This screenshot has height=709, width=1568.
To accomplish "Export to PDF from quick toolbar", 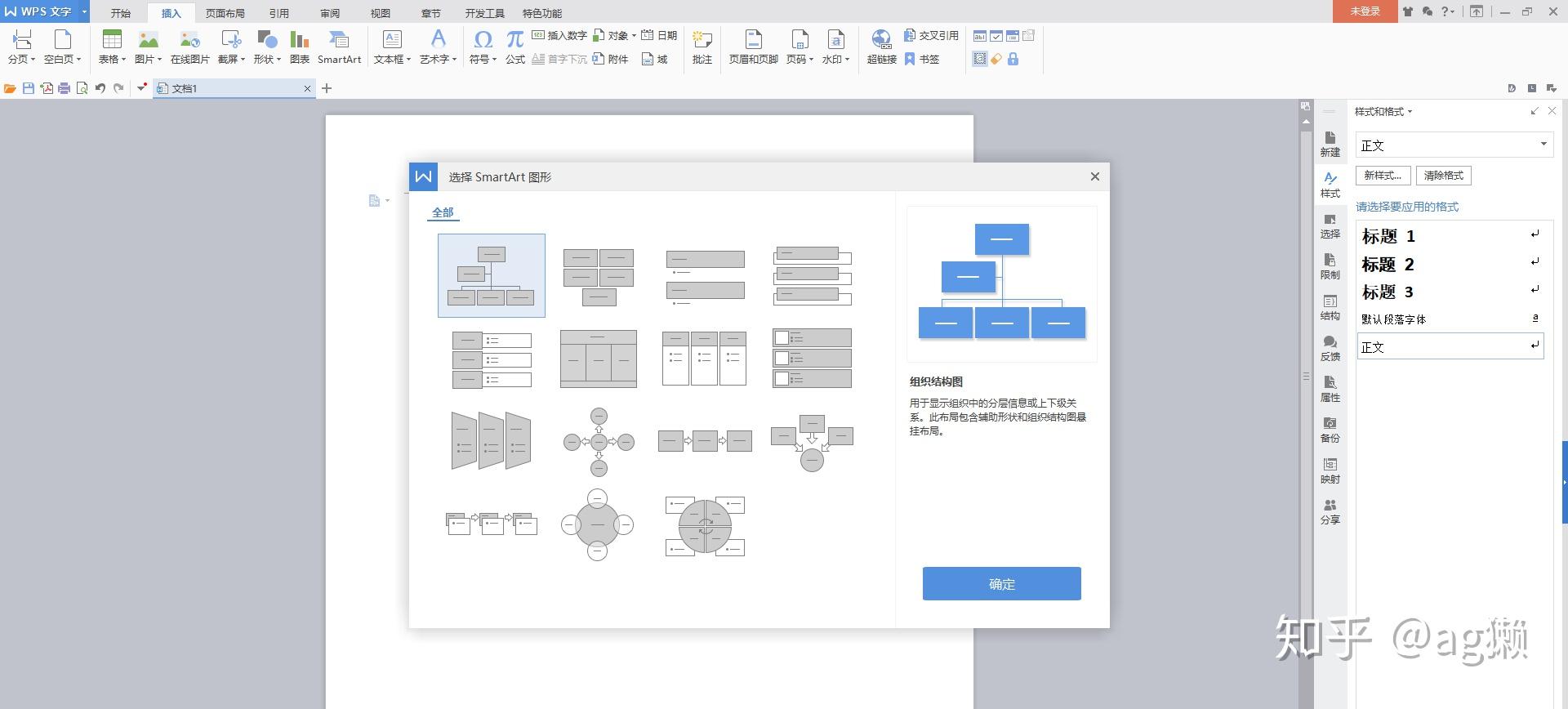I will click(47, 88).
